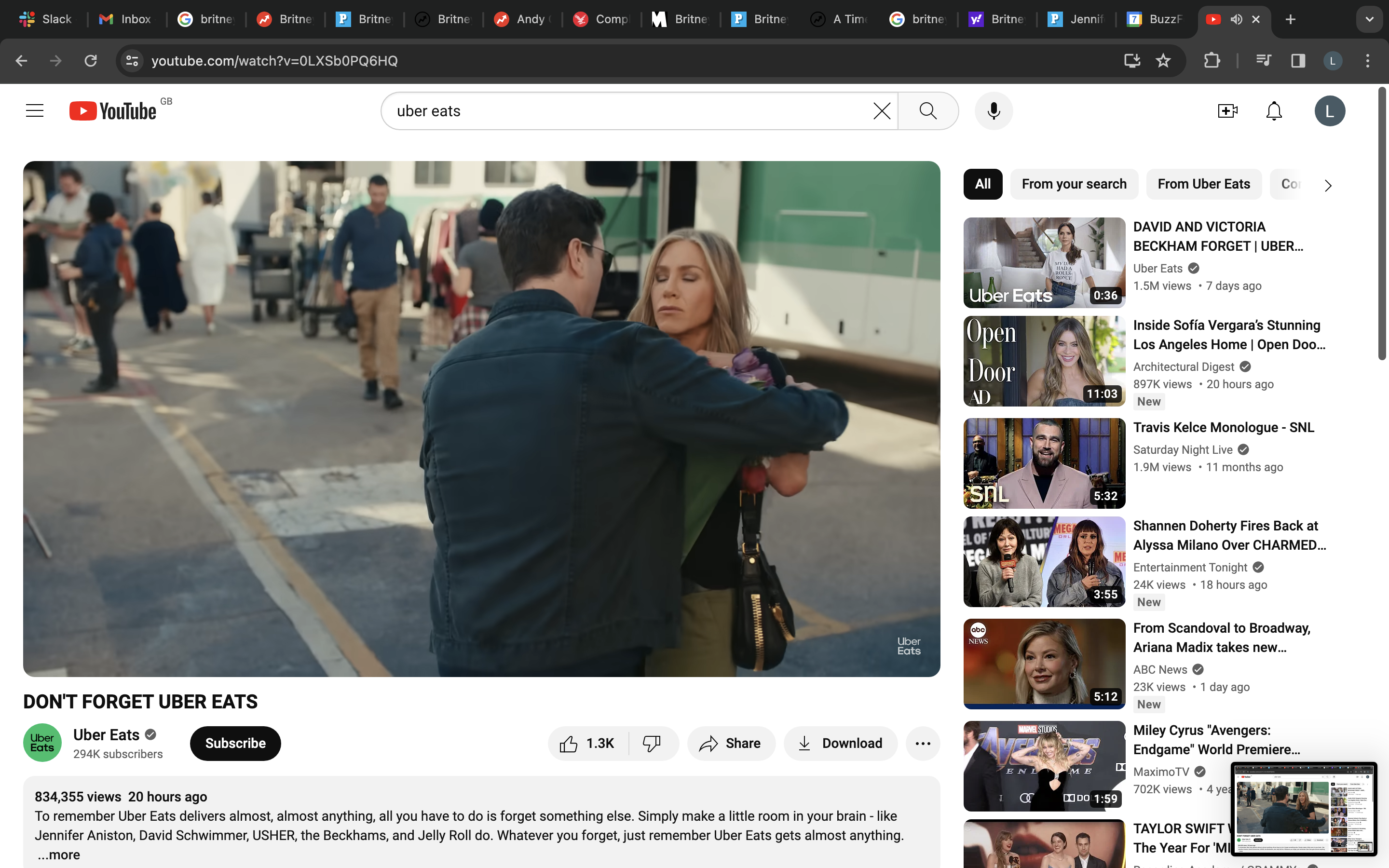1389x868 pixels.
Task: Select the From Uber Eats chip
Action: pos(1204,184)
